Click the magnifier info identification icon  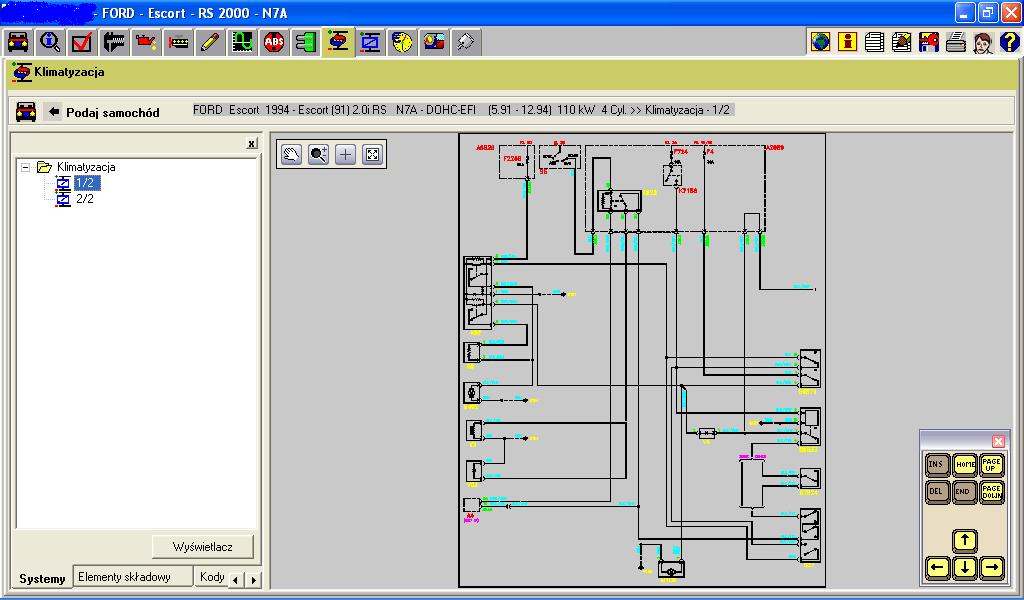(x=50, y=42)
